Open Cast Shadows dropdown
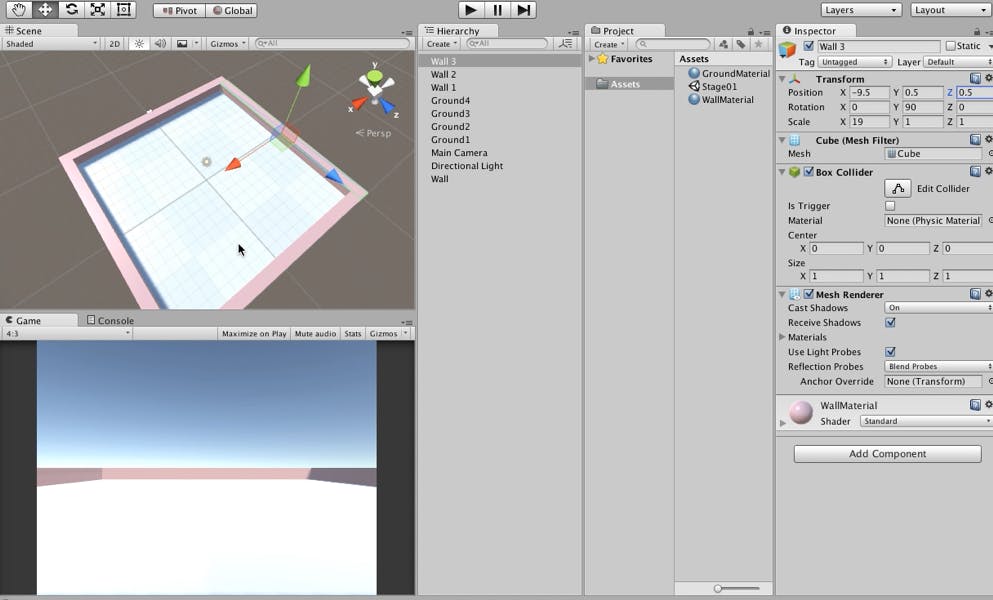Viewport: 993px width, 600px height. pyautogui.click(x=939, y=308)
